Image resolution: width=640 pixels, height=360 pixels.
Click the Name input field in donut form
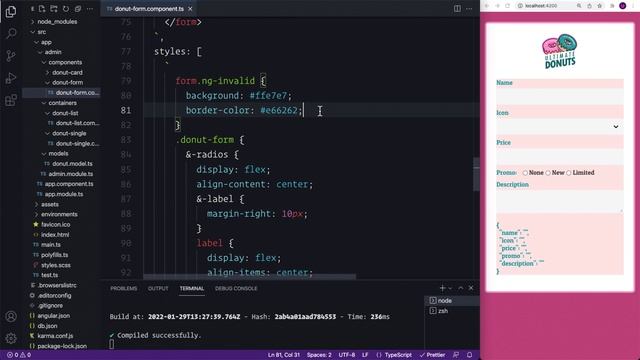(x=560, y=96)
